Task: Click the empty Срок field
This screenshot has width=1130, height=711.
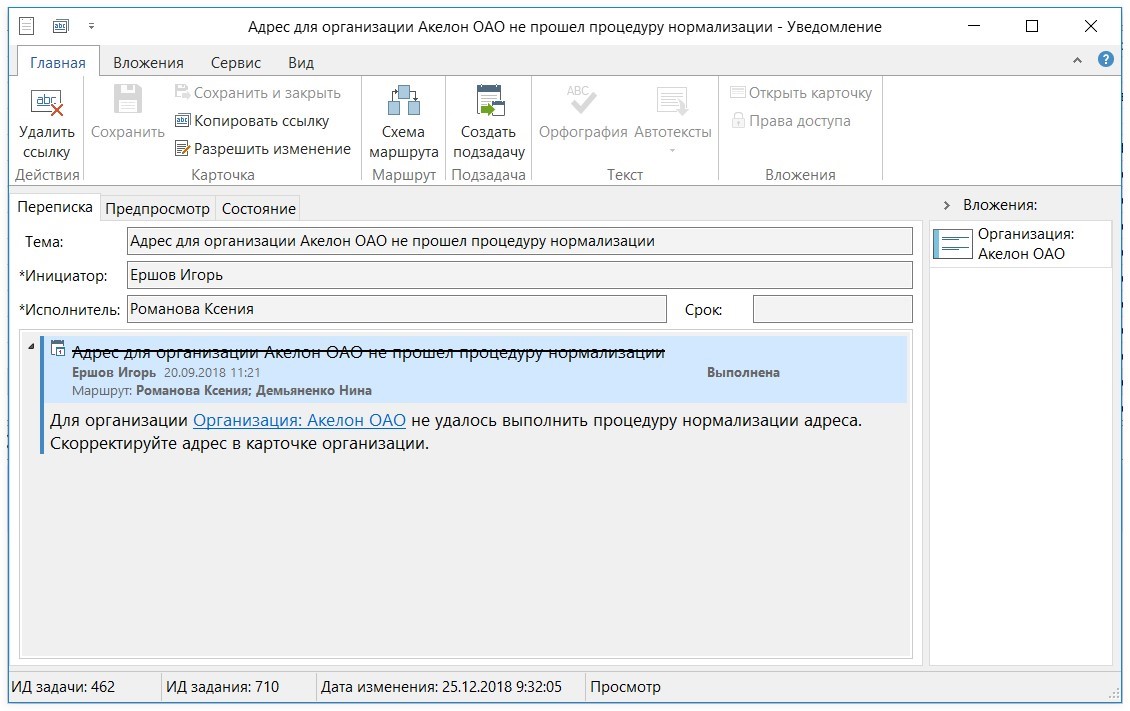Action: coord(832,309)
